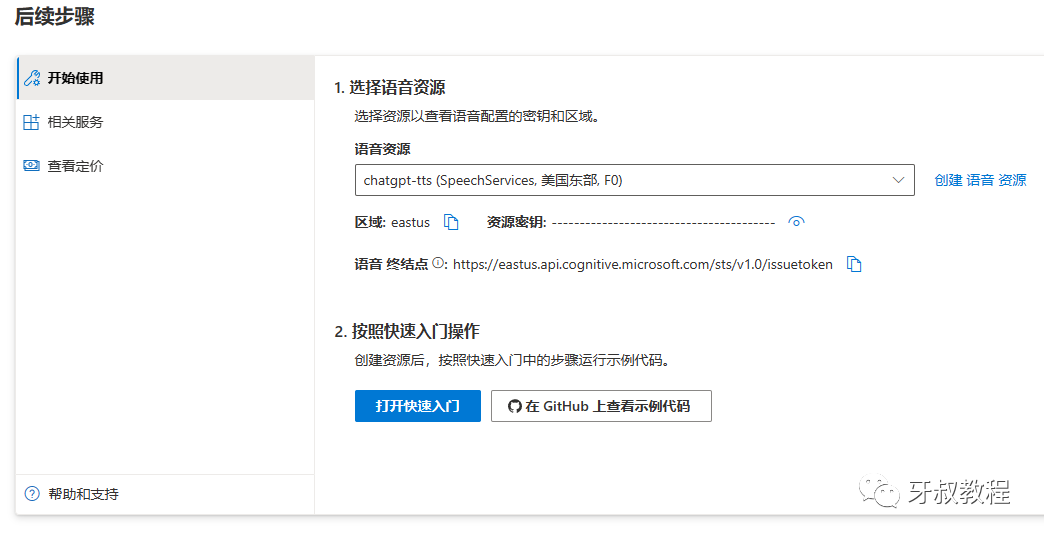
Task: Click the 打开快速入门 button
Action: point(417,406)
